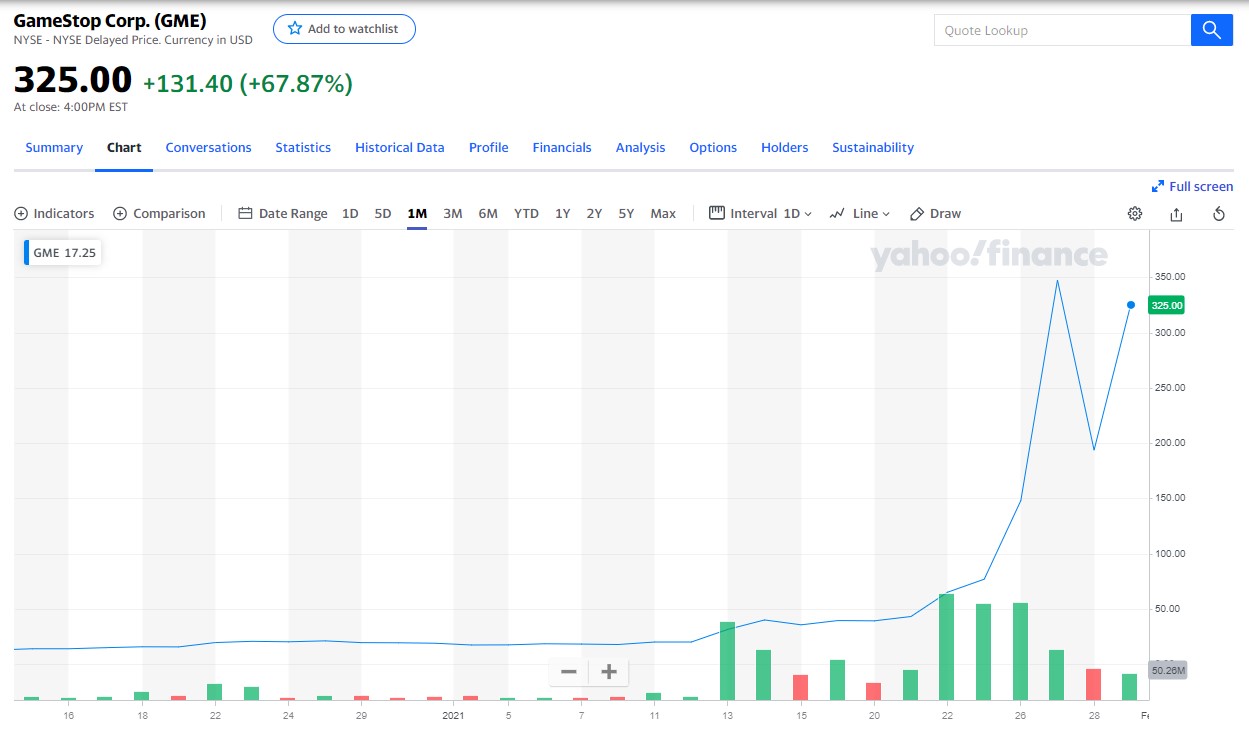Switch to the Summary tab

[x=54, y=147]
